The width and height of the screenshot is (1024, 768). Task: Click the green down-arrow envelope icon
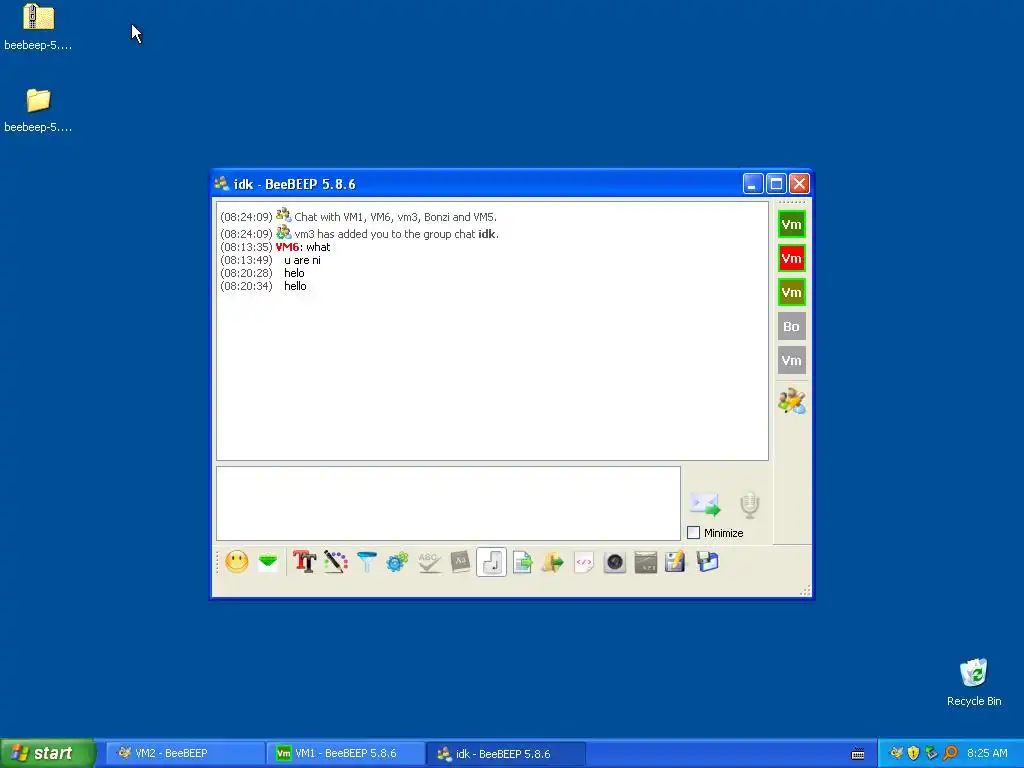click(x=268, y=562)
